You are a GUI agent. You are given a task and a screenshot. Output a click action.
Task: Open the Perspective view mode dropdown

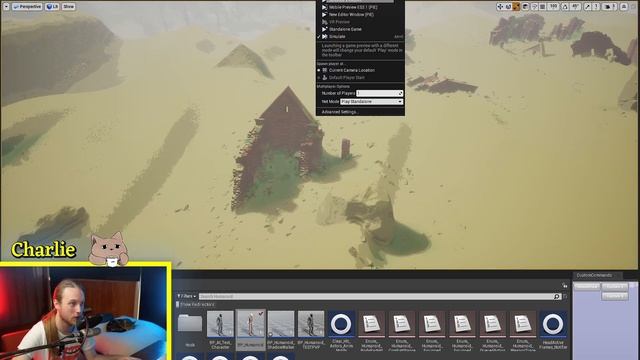pos(27,7)
